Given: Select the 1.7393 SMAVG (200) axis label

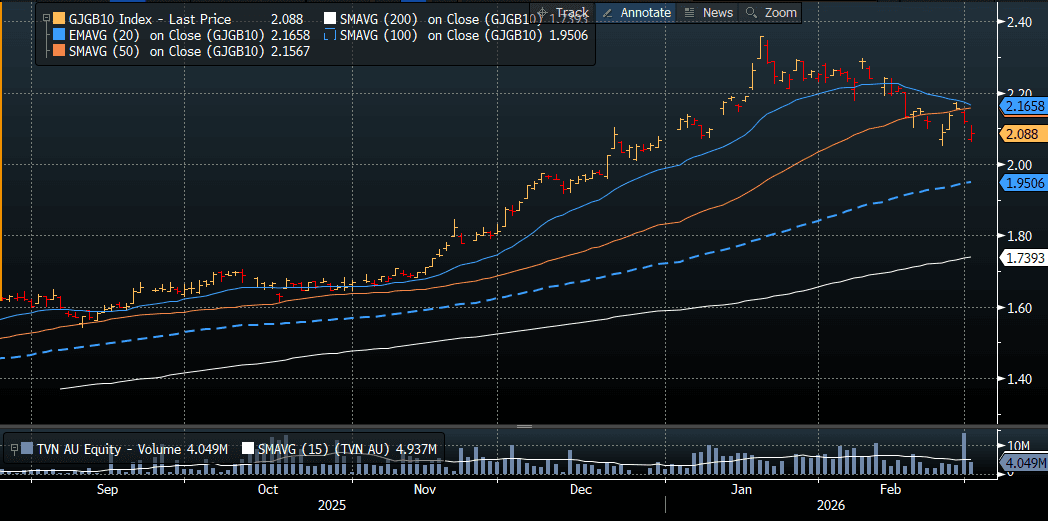Looking at the screenshot, I should click(1024, 258).
